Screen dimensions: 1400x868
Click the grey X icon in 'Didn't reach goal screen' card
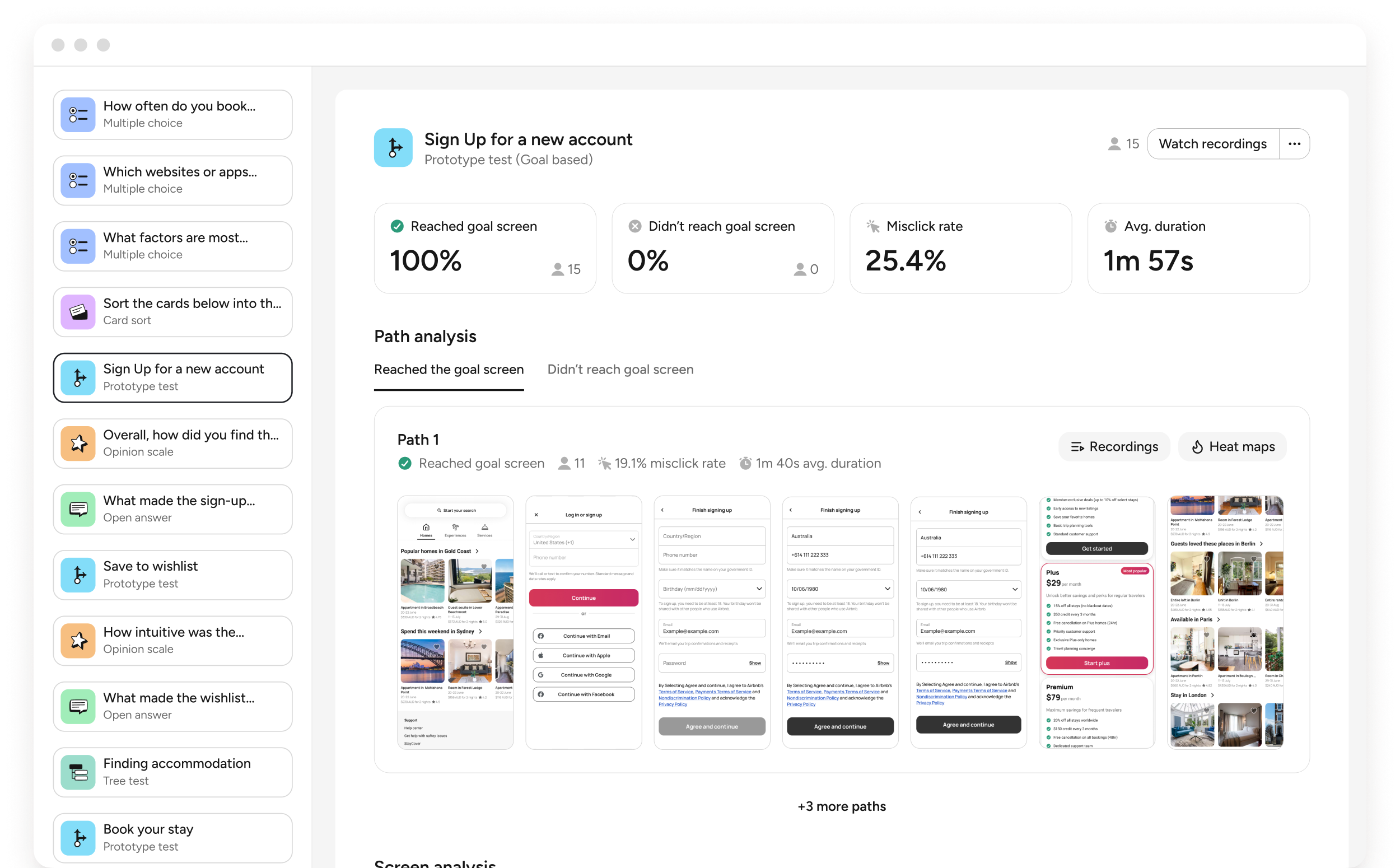[x=634, y=226]
